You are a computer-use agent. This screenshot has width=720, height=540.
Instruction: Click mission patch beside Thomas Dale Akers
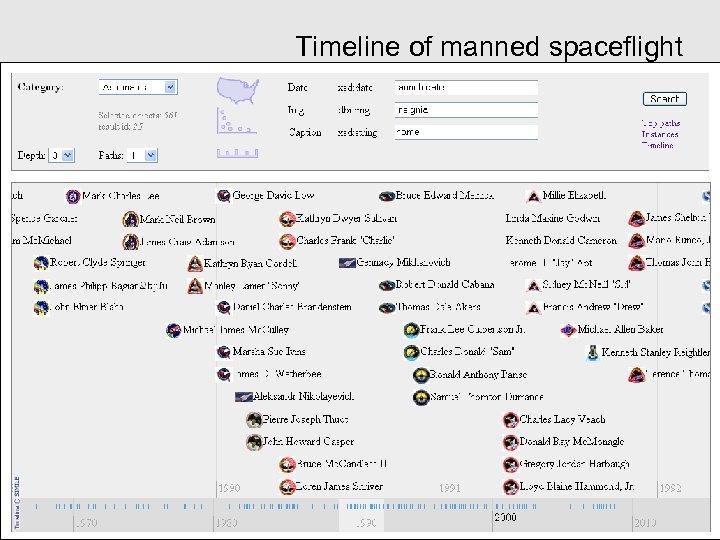coord(387,307)
